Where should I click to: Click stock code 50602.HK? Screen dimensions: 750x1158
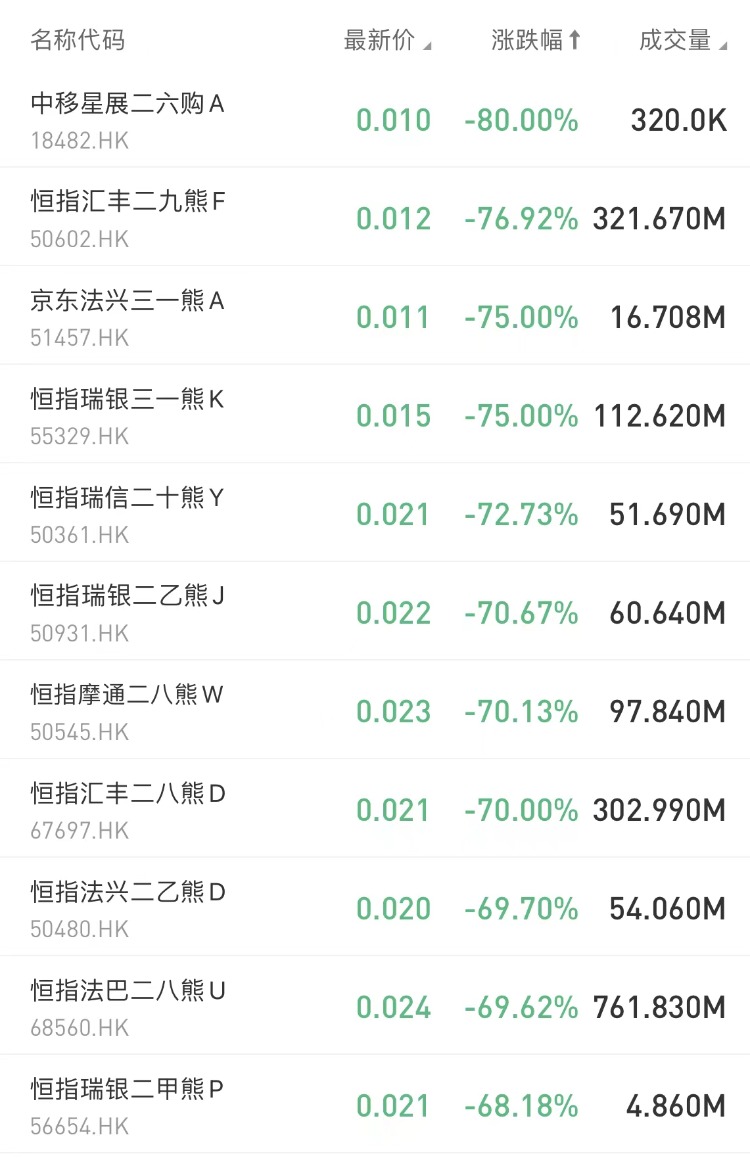tap(79, 239)
